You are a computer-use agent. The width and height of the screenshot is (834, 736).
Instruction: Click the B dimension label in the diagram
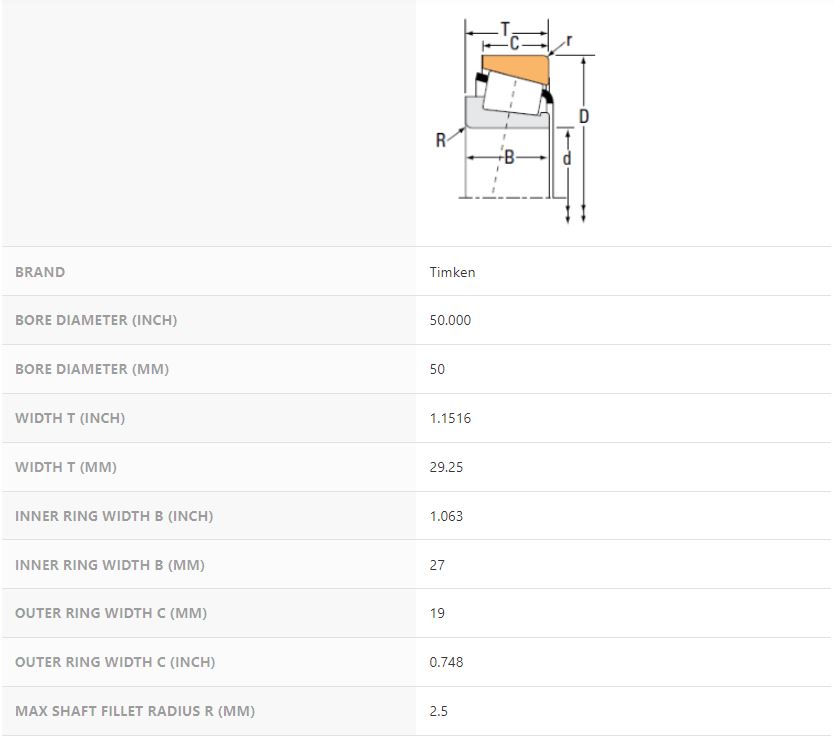509,157
